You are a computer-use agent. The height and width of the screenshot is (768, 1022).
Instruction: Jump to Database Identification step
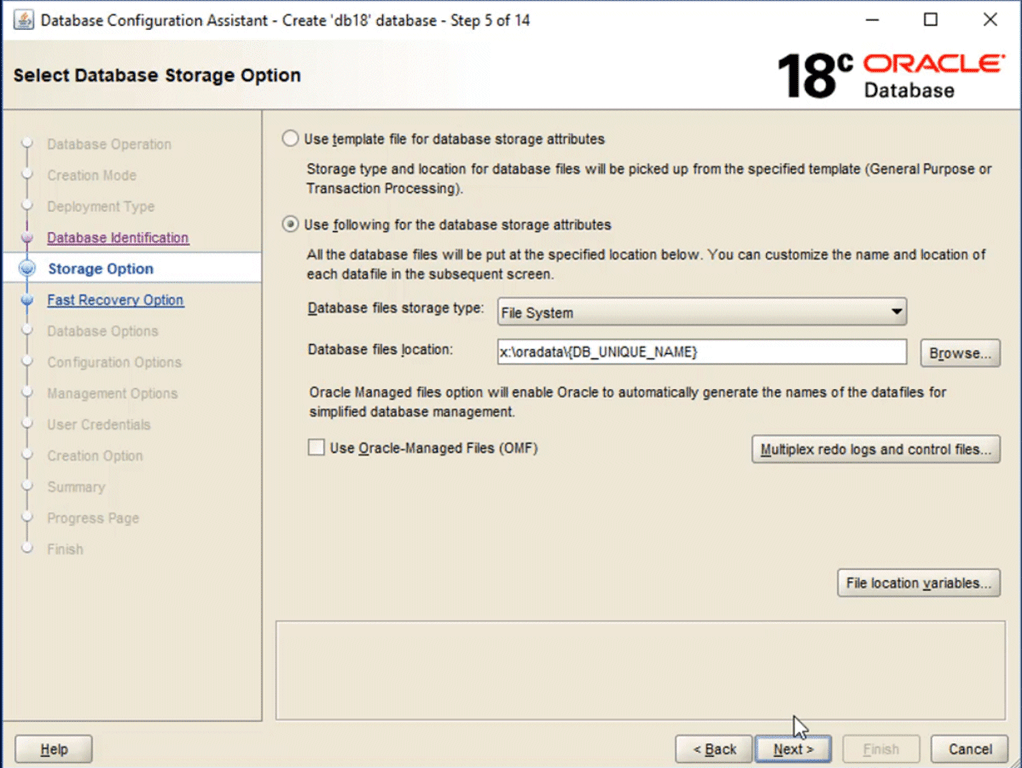pos(118,237)
